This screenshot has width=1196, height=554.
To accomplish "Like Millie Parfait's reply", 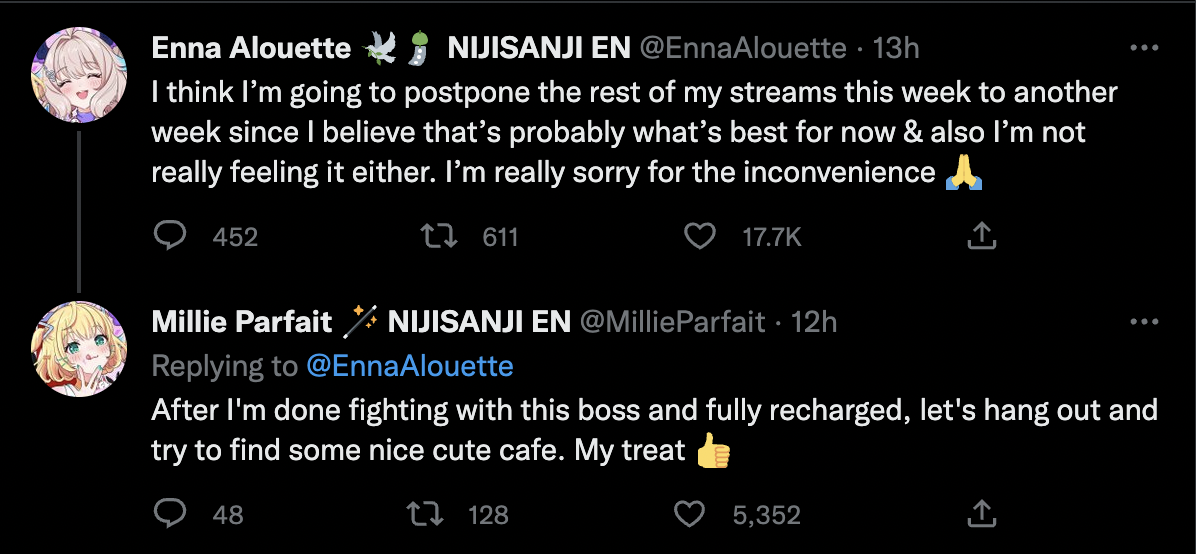I will 689,514.
